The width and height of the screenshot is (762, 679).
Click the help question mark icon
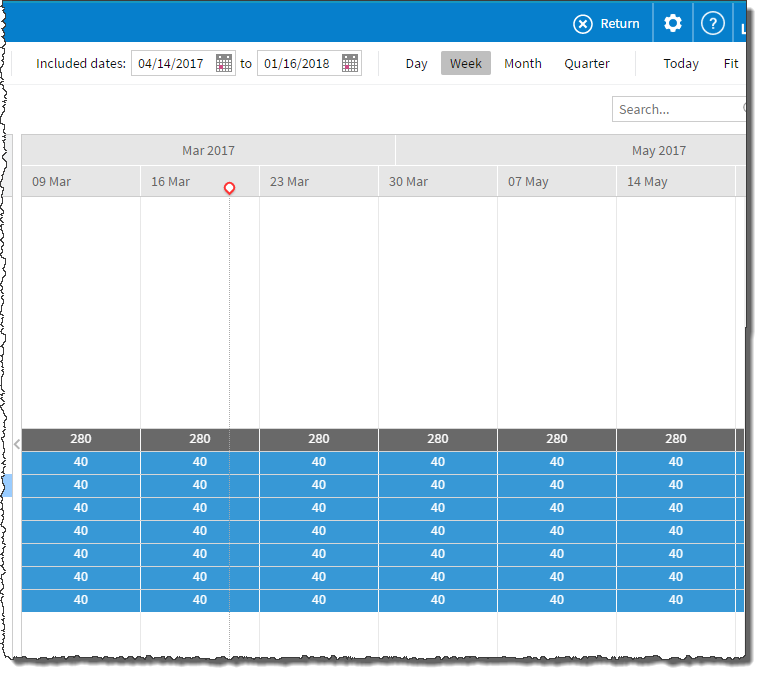click(712, 23)
